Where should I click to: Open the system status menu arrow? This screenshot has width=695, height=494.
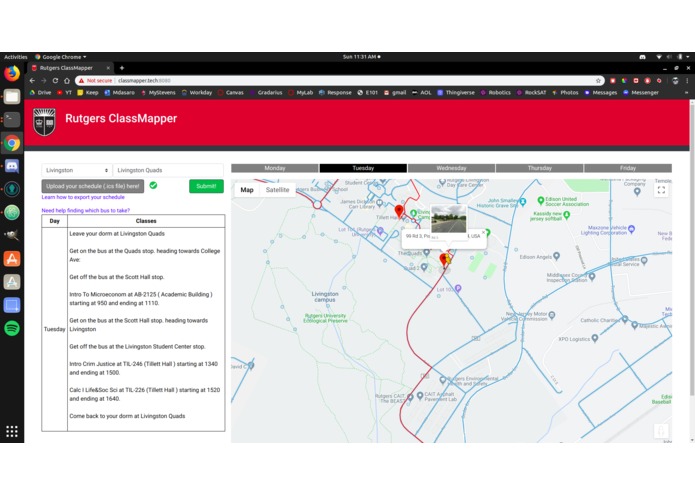[687, 57]
